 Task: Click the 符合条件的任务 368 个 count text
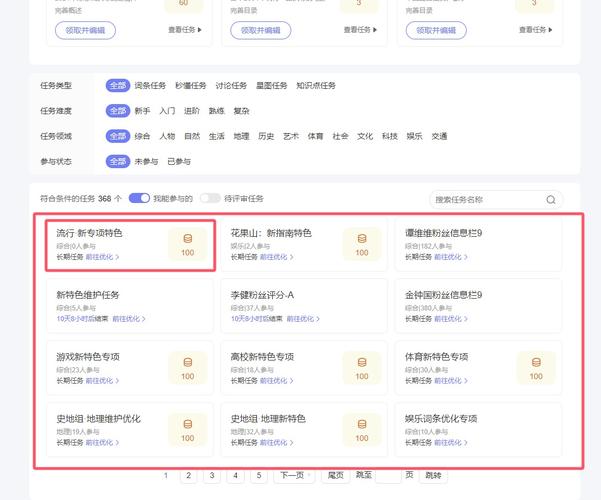click(81, 199)
